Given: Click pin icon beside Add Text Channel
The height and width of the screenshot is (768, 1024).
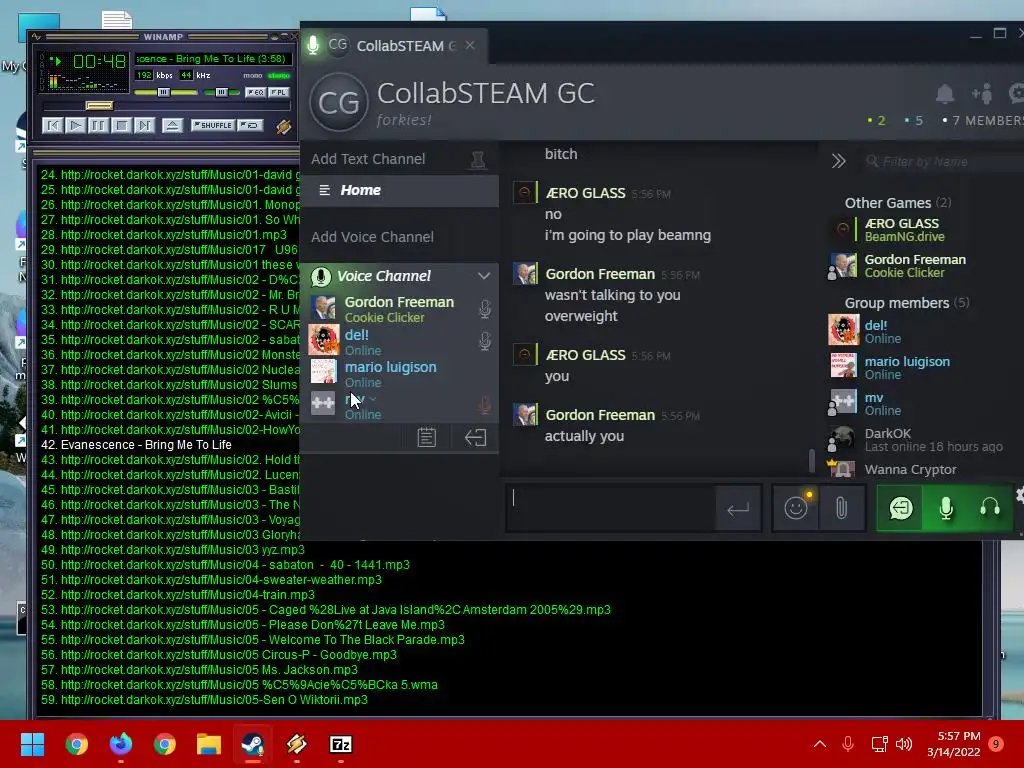Looking at the screenshot, I should point(478,160).
